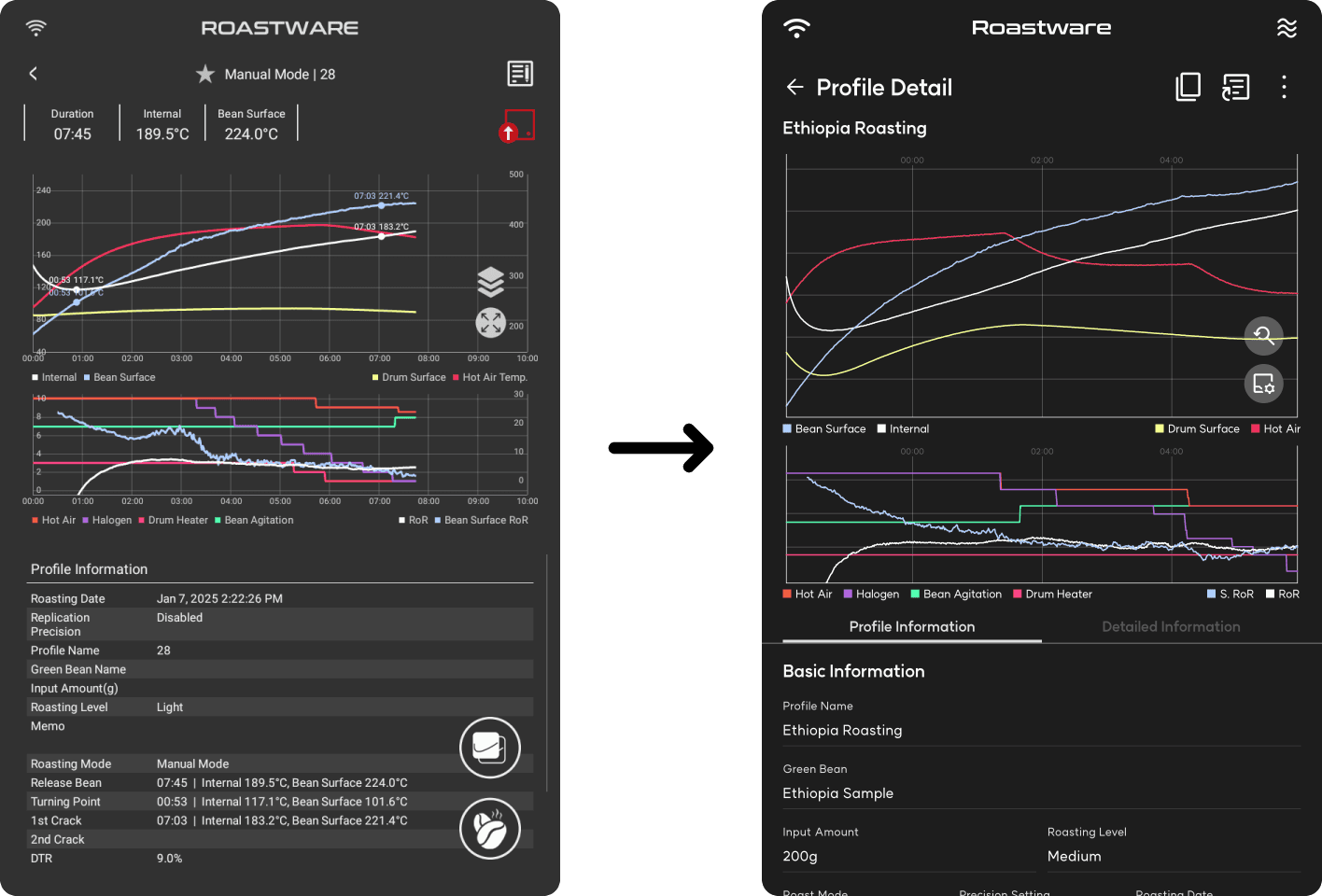Click the 07:03 221.4°C marker on the chart

(381, 204)
